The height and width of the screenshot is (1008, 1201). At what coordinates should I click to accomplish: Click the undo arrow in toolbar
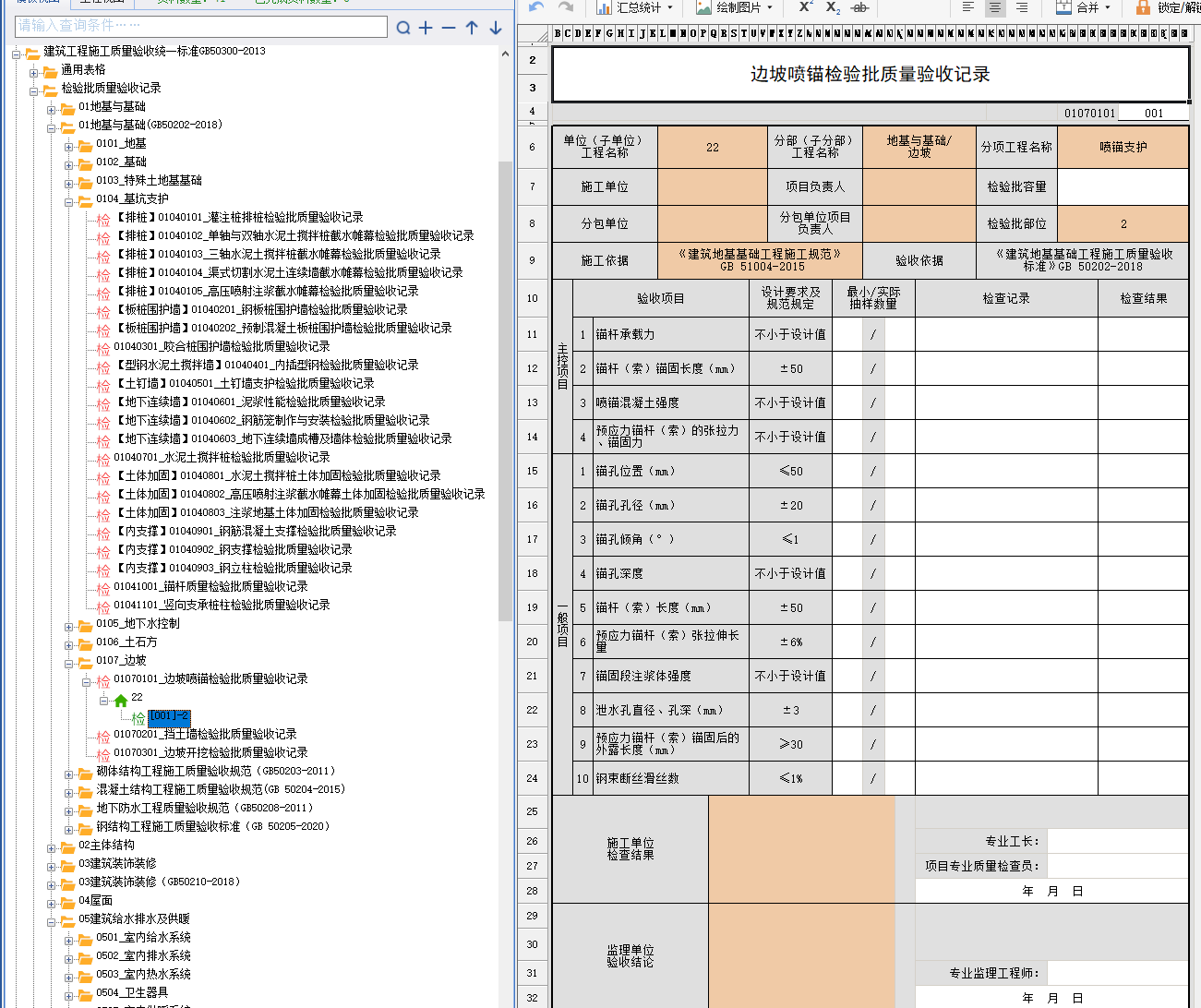point(536,6)
